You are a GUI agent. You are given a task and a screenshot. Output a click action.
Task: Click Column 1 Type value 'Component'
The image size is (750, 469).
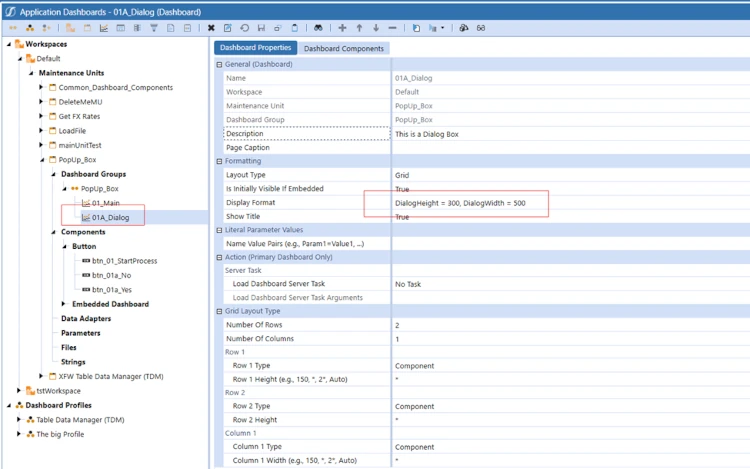click(415, 447)
